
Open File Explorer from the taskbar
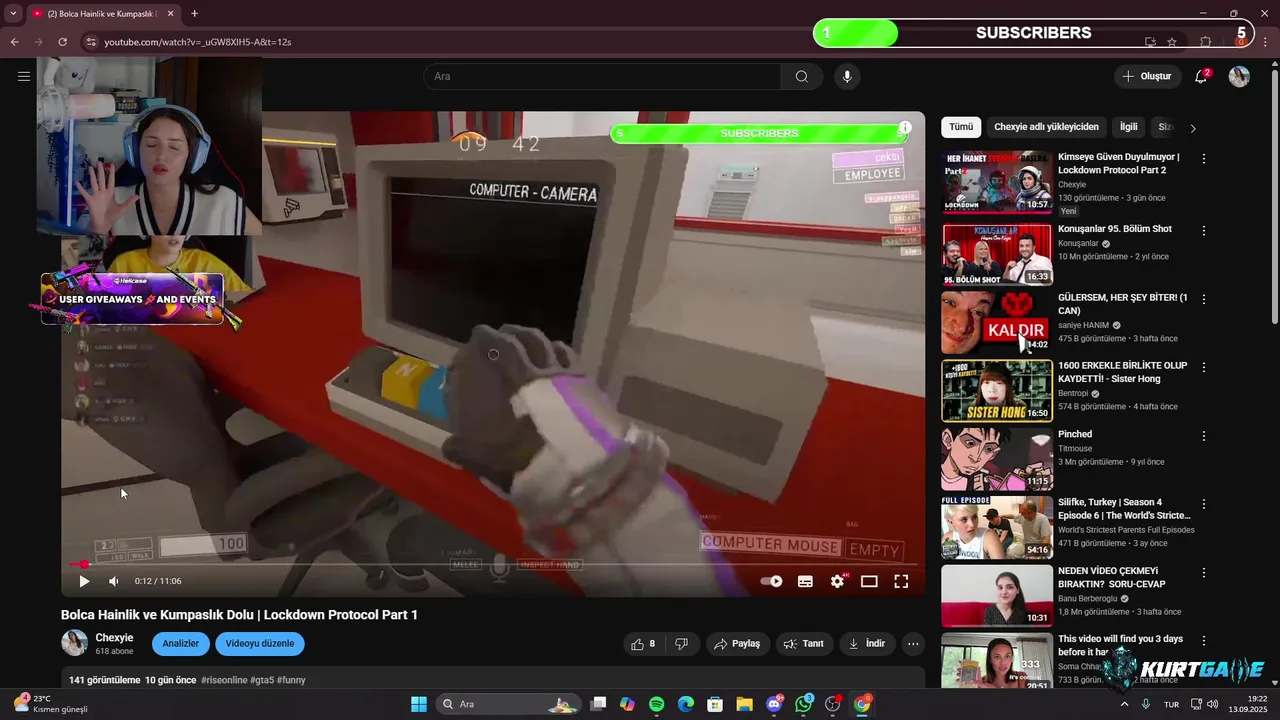point(744,704)
